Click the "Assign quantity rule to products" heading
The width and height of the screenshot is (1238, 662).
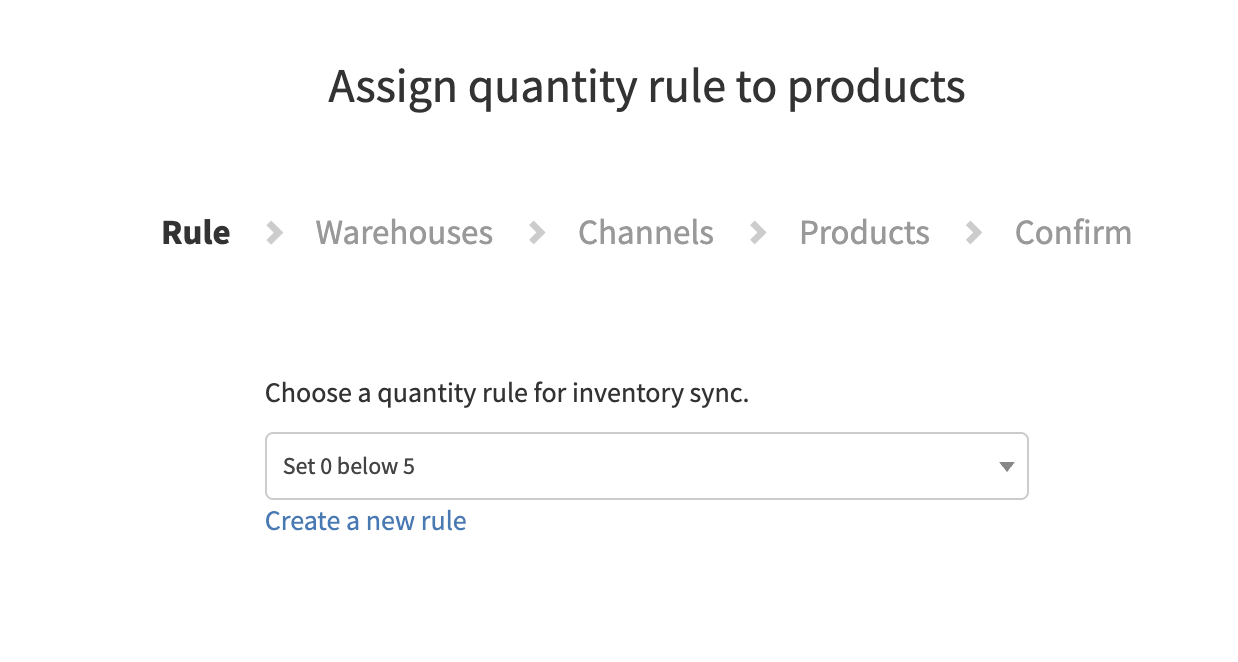tap(646, 87)
